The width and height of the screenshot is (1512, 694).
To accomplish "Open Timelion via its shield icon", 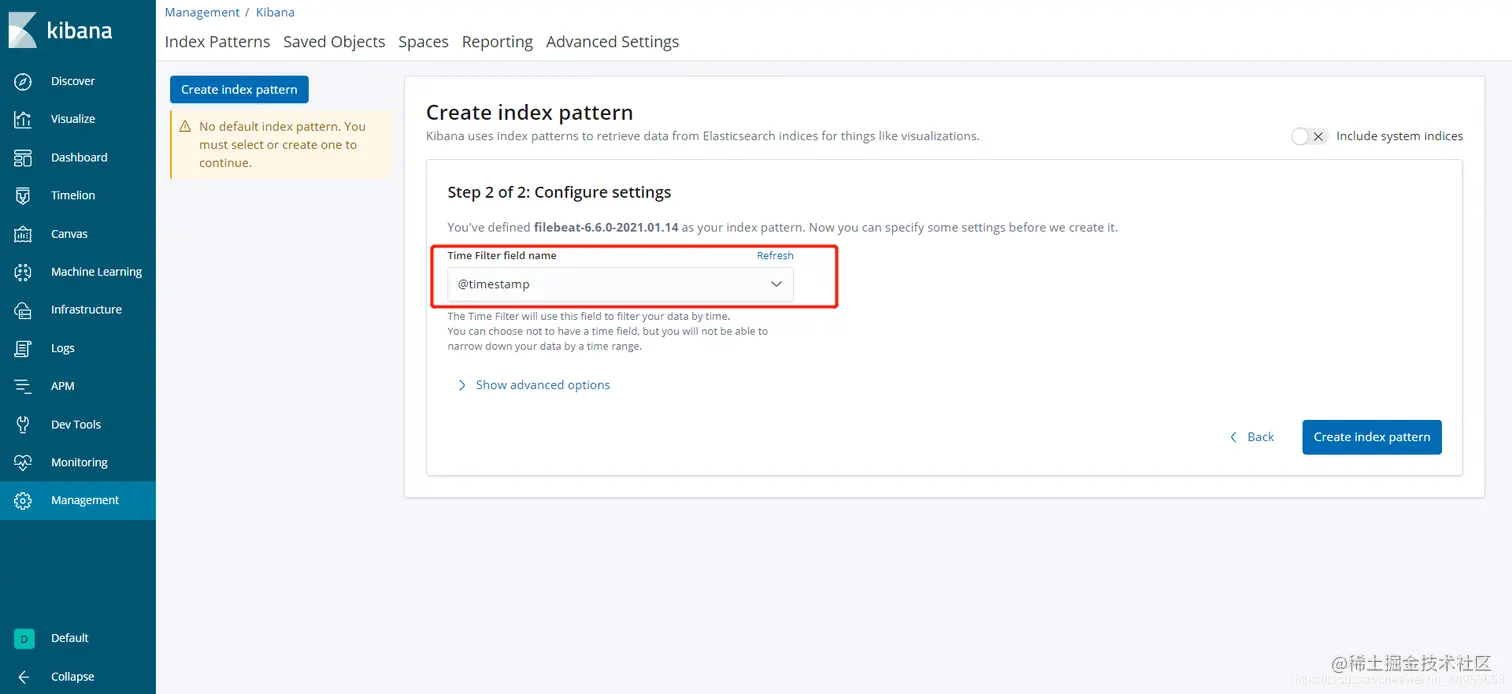I will click(x=23, y=196).
